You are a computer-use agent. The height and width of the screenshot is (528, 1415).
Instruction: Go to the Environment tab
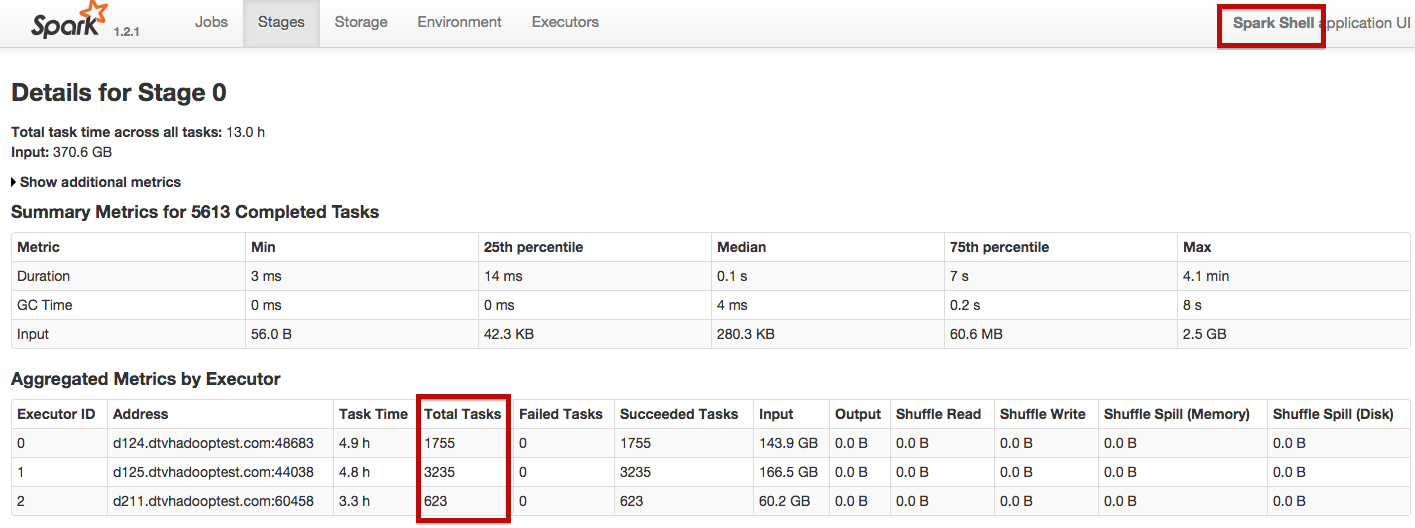[460, 22]
